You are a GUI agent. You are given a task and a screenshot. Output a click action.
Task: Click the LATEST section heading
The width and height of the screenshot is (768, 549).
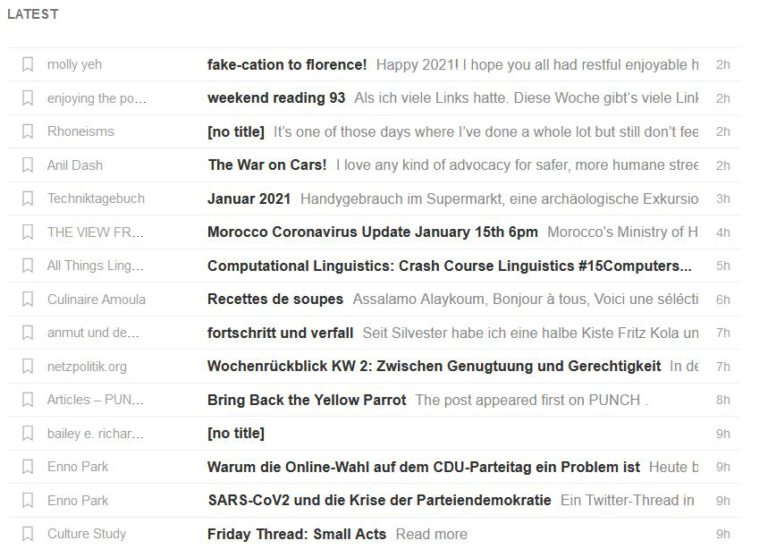[x=33, y=14]
